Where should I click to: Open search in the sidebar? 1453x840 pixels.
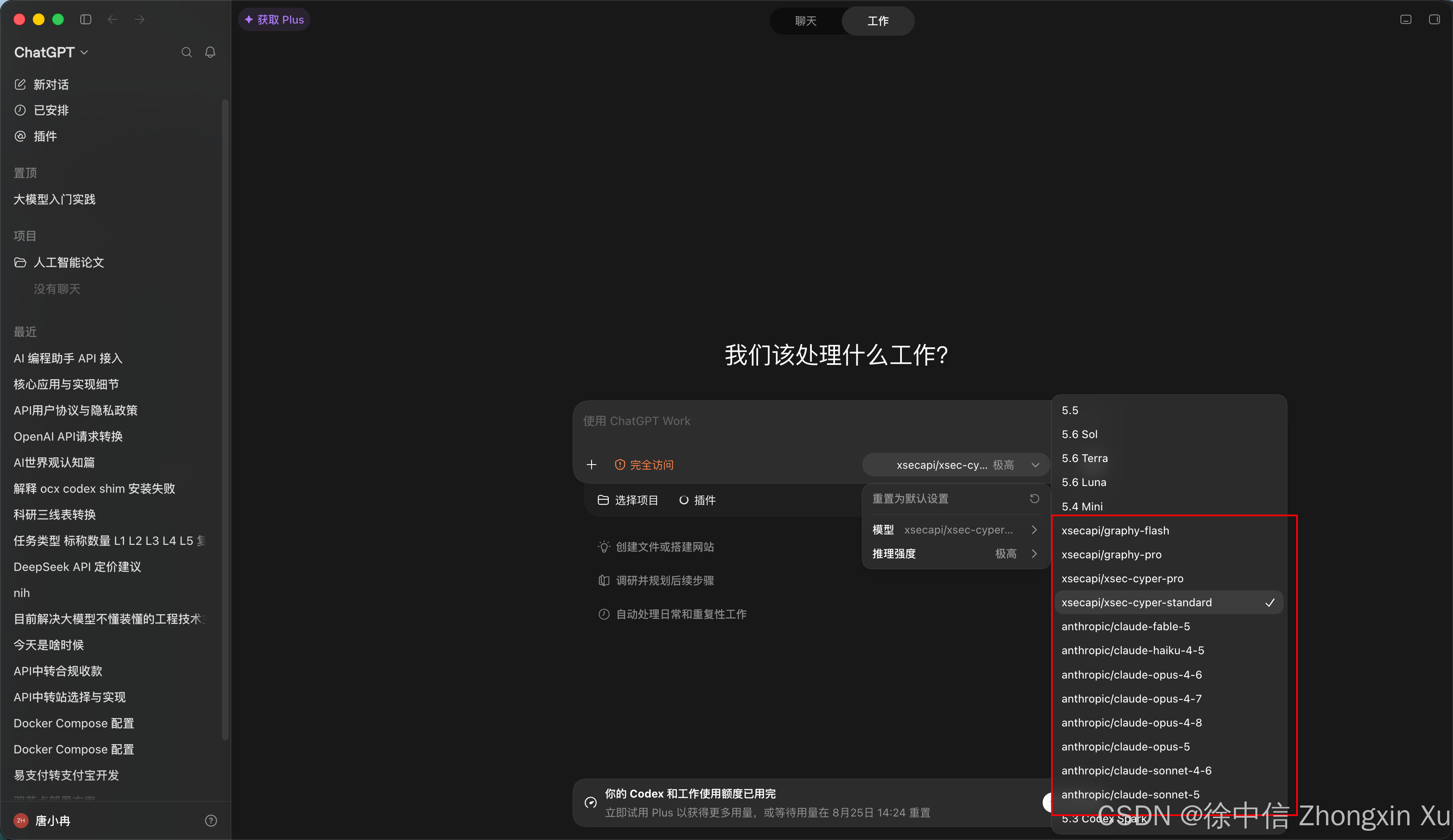186,53
